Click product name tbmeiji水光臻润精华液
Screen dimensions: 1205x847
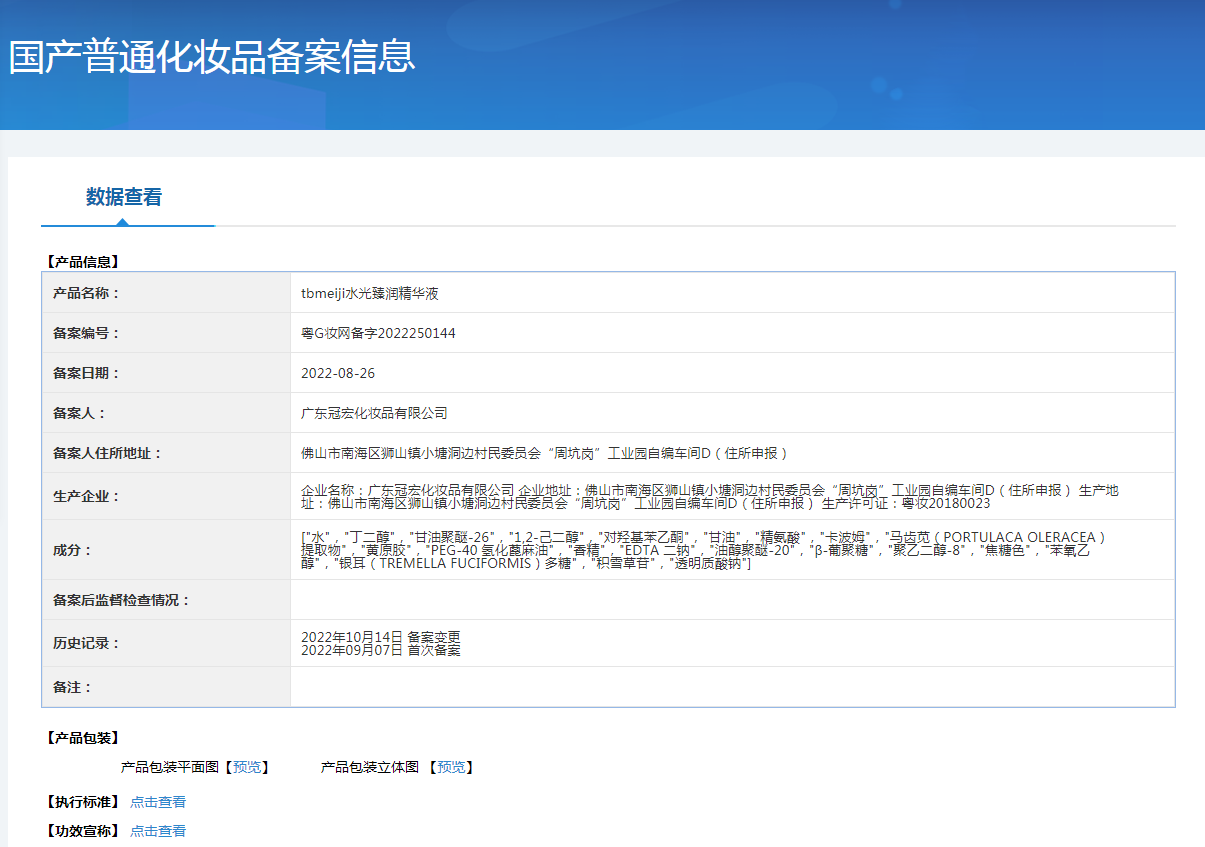(x=370, y=293)
